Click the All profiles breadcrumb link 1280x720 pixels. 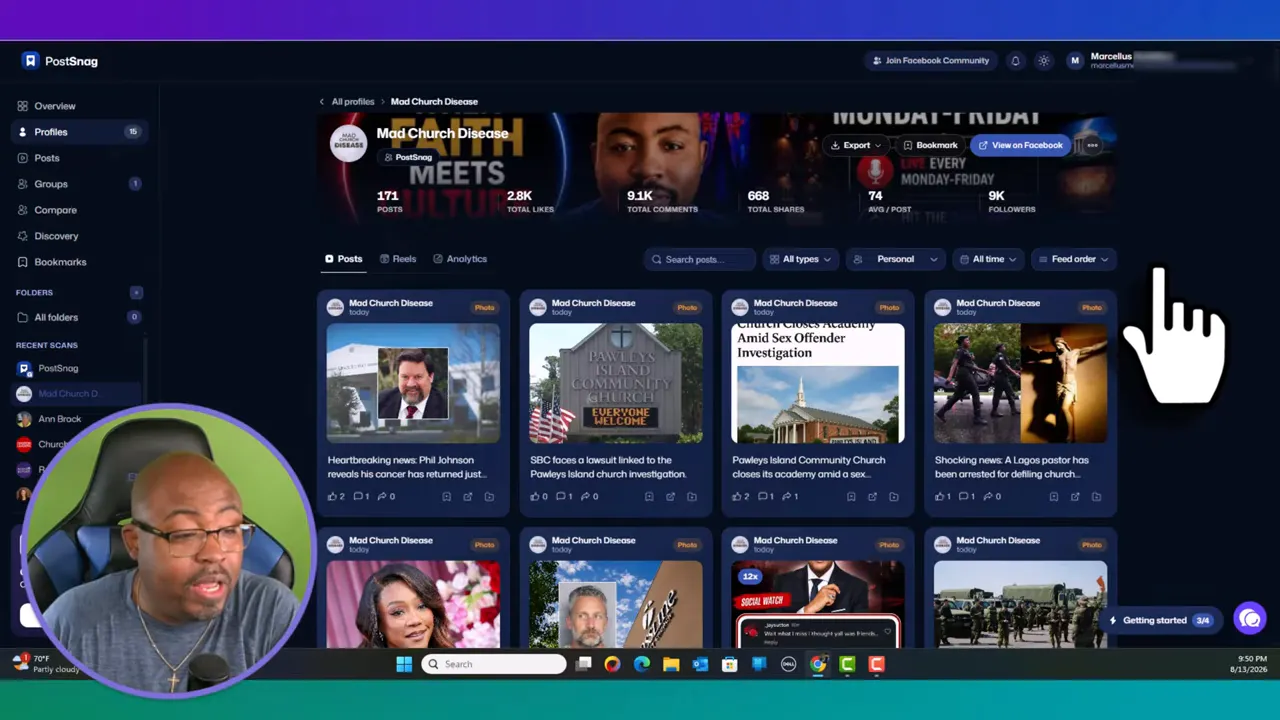(353, 102)
